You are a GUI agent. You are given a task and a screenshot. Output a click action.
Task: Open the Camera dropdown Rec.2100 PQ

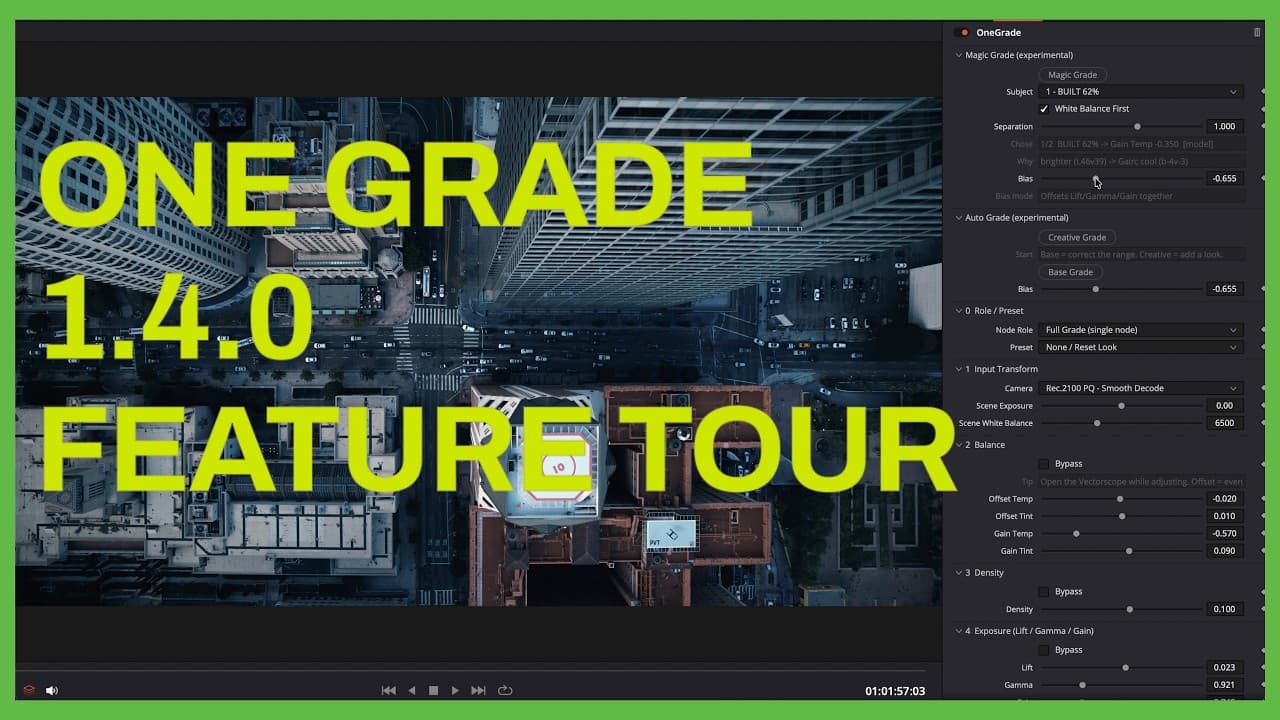coord(1140,388)
